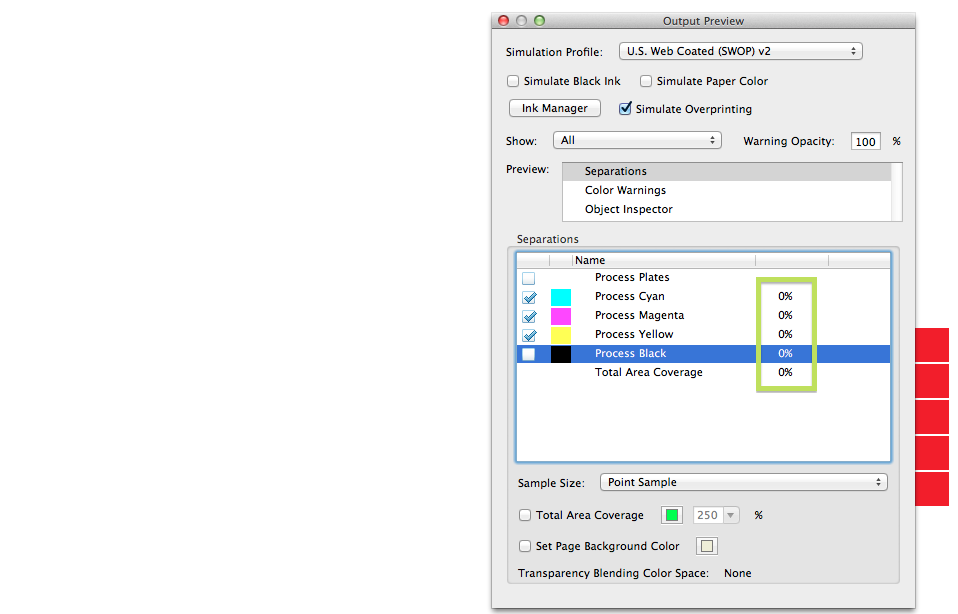Disable Simulate Overprinting
Image resolution: width=958 pixels, height=614 pixels.
(625, 108)
